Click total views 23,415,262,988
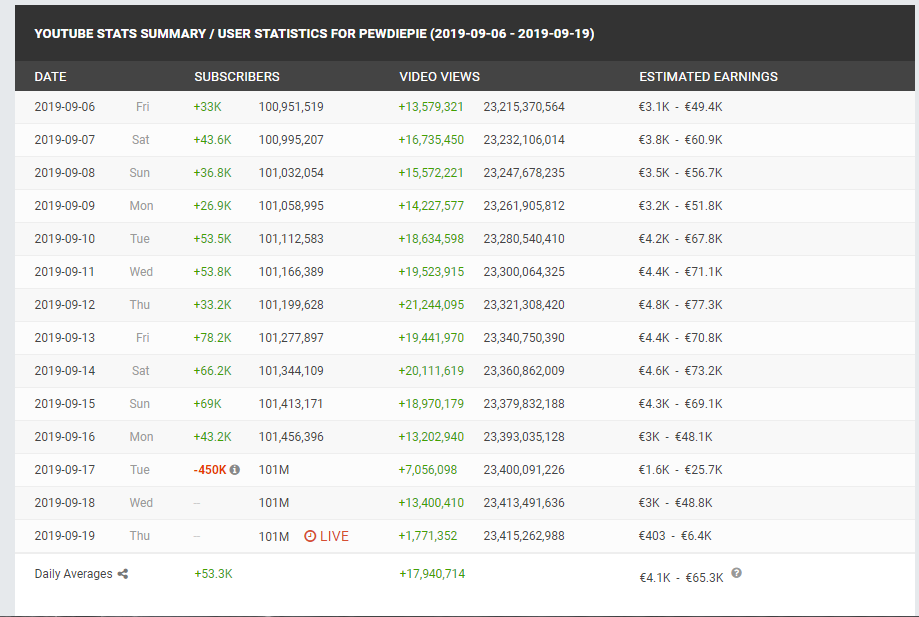This screenshot has width=919, height=617. 524,536
